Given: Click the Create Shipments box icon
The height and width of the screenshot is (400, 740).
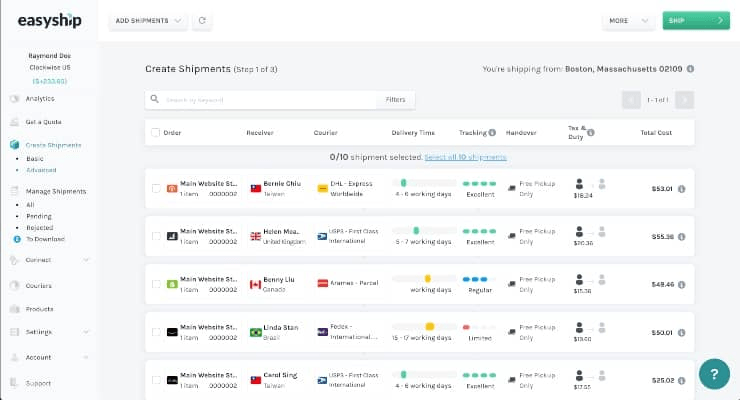Looking at the screenshot, I should click(x=15, y=145).
